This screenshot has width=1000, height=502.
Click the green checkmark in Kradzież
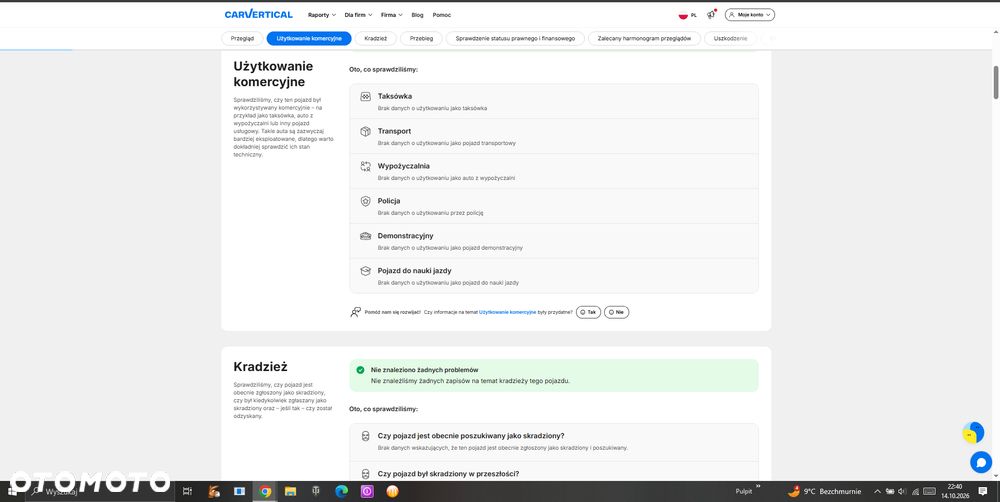[360, 370]
